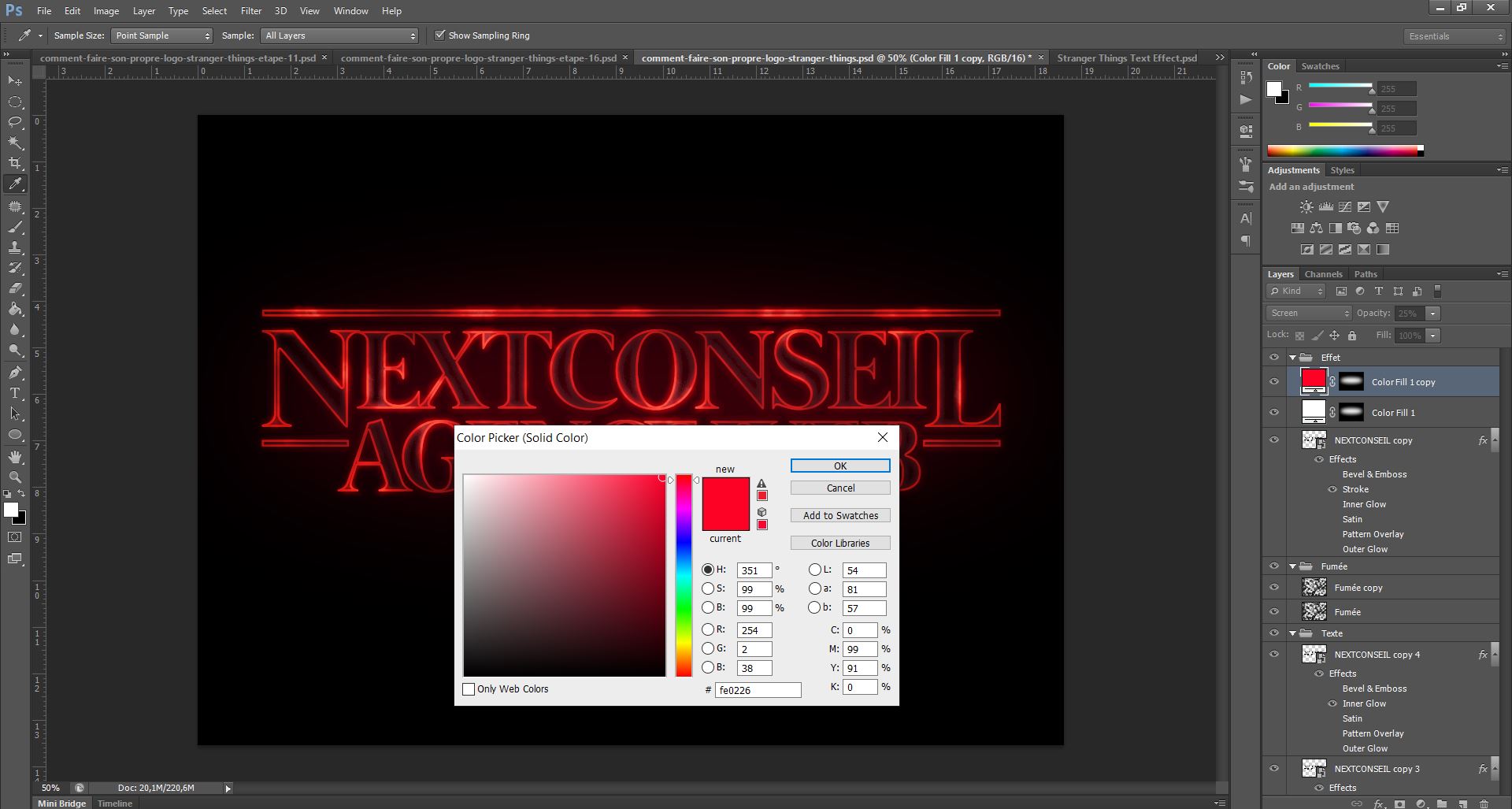This screenshot has height=809, width=1512.
Task: Collapse the Fumée layer group
Action: pyautogui.click(x=1292, y=566)
